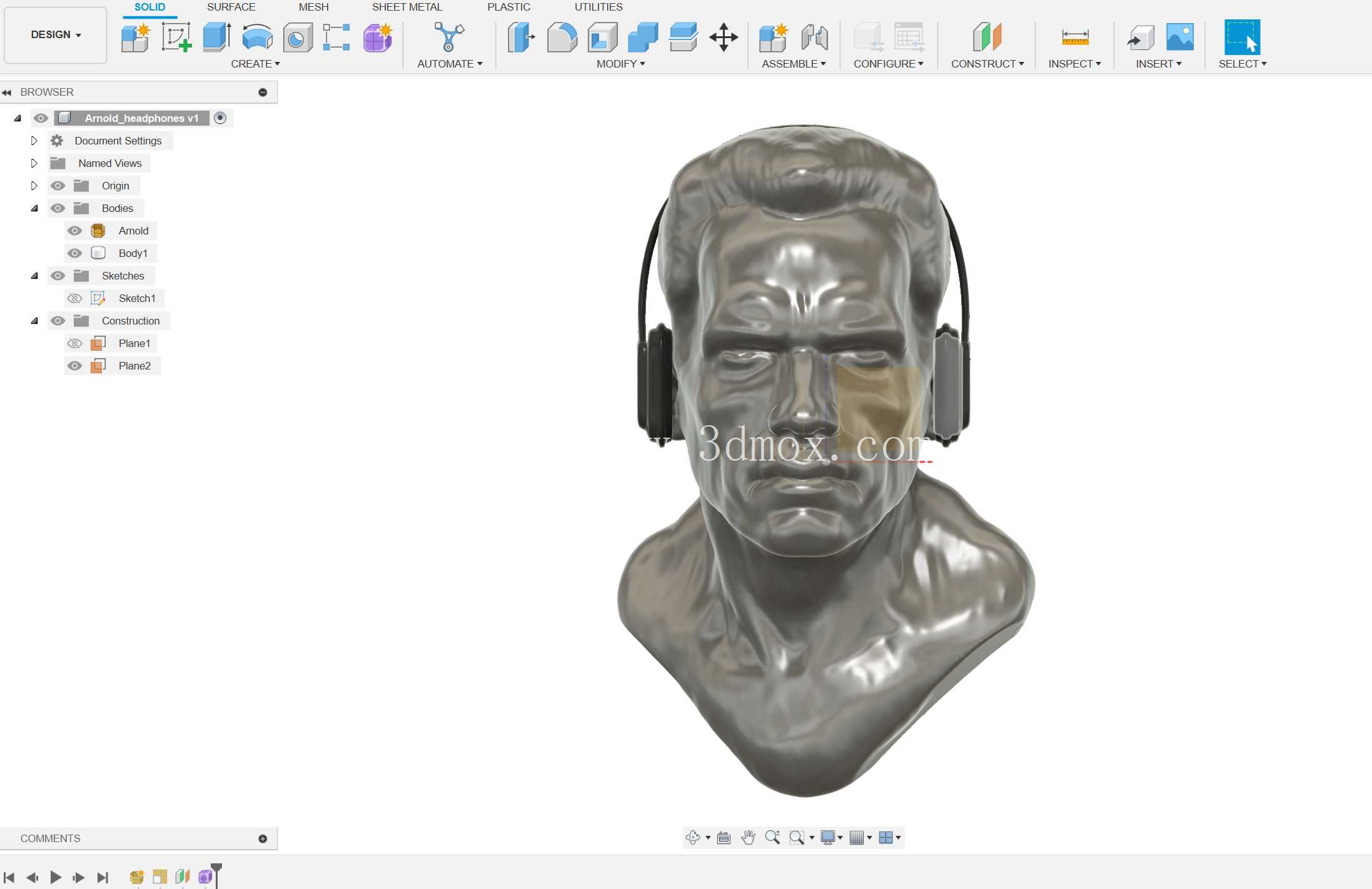Viewport: 1372px width, 889px height.
Task: Click the timeline Play button
Action: coord(56,877)
